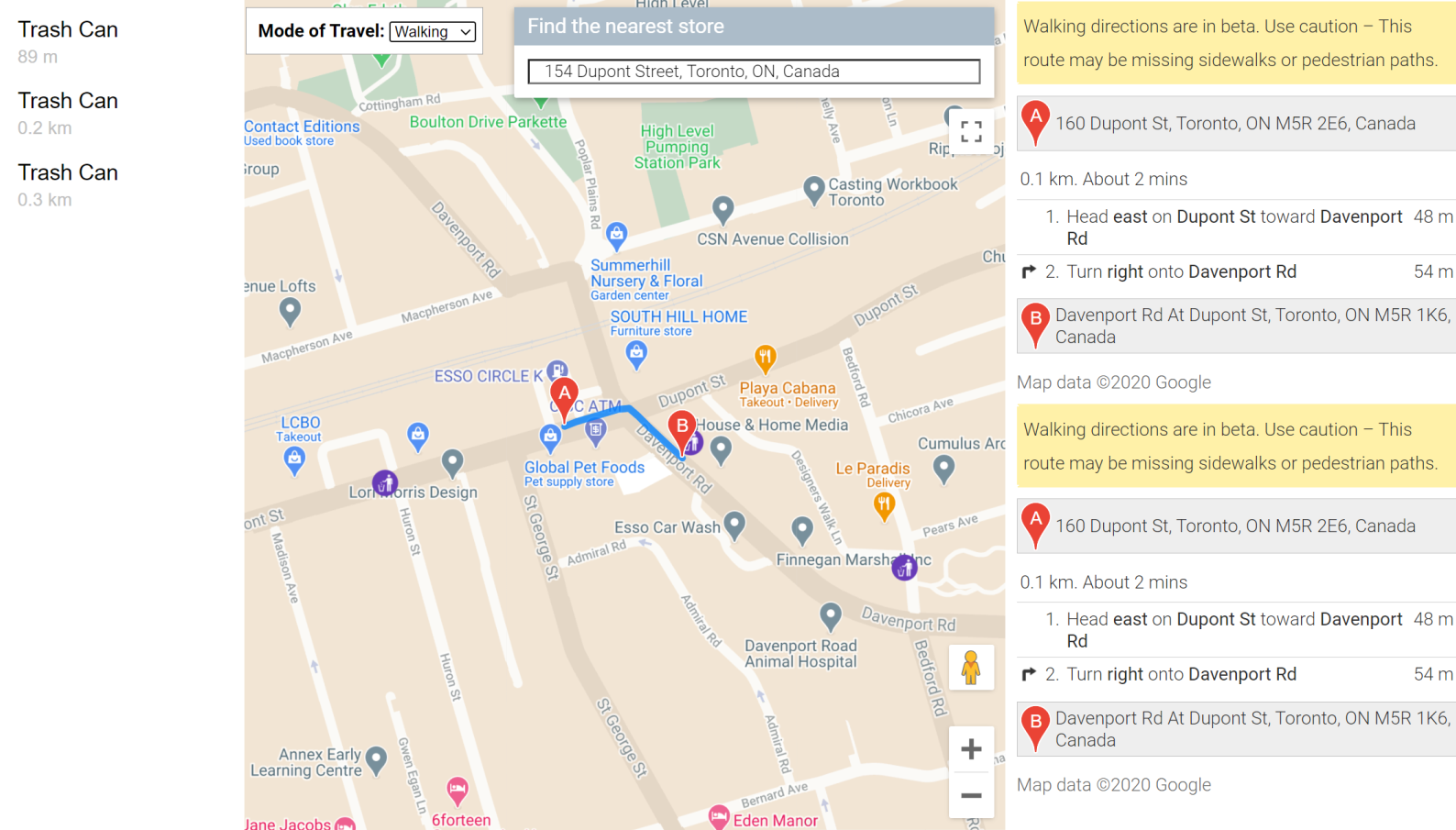Click the Street View pegman icon
The width and height of the screenshot is (1456, 830).
(x=971, y=668)
